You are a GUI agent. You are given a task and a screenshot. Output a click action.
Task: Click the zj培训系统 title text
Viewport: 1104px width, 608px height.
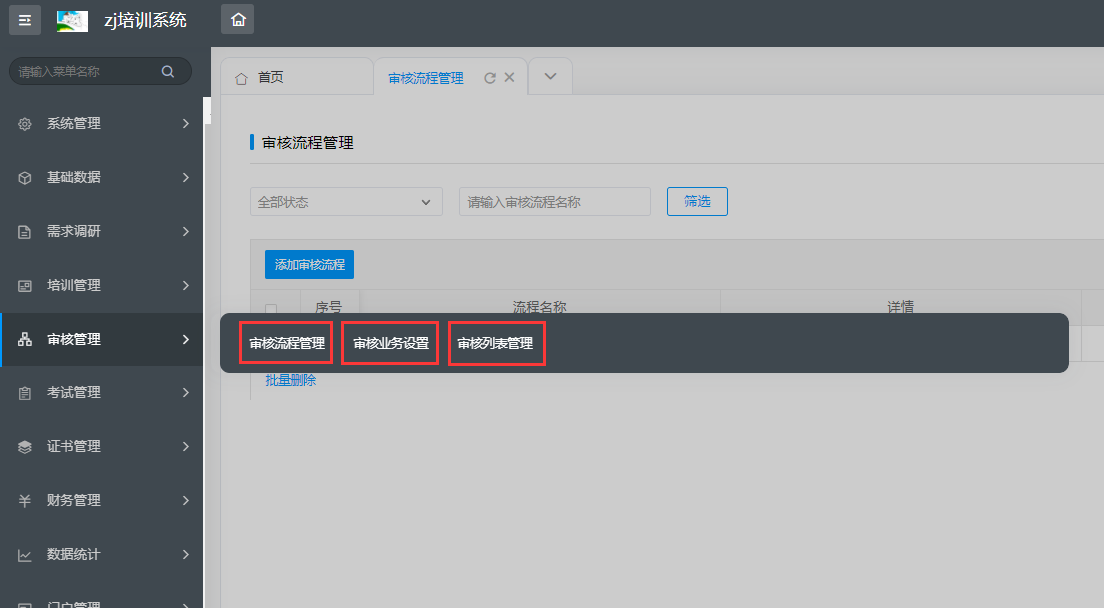[x=145, y=20]
